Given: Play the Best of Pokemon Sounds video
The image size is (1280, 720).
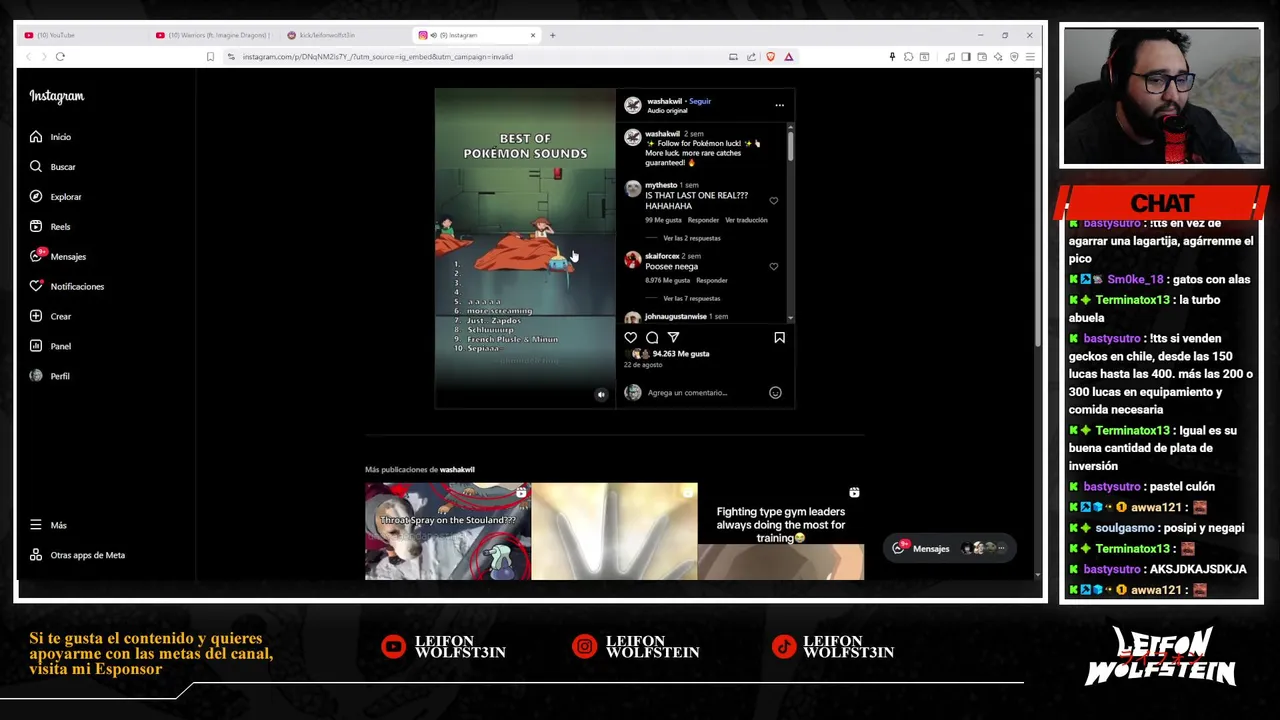Looking at the screenshot, I should pos(525,248).
